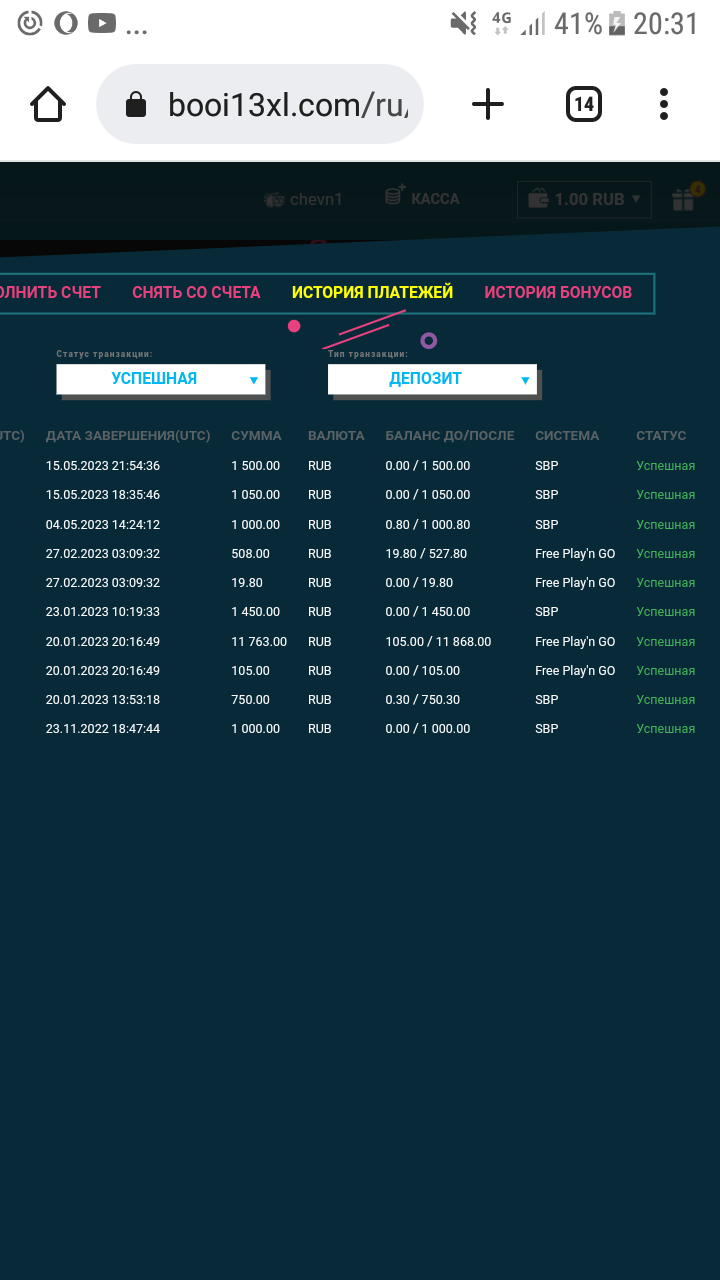This screenshot has height=1280, width=720.
Task: Tap the lock icon in address bar
Action: 135,105
